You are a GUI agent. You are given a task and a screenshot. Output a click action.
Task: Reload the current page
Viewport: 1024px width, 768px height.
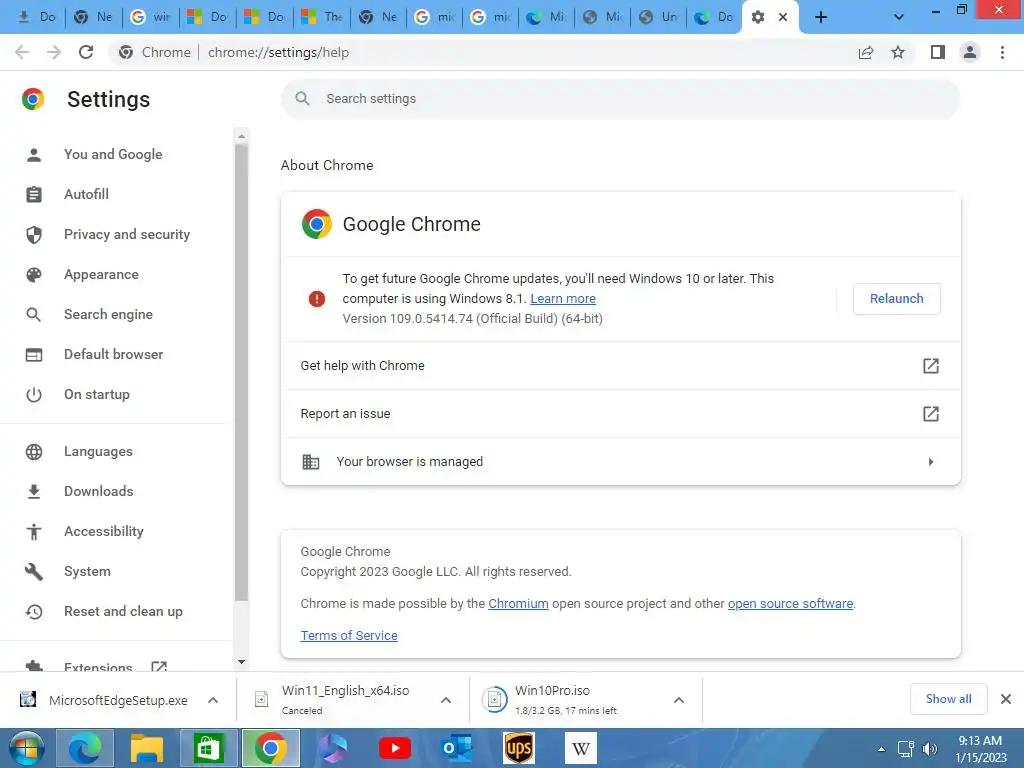tap(86, 52)
